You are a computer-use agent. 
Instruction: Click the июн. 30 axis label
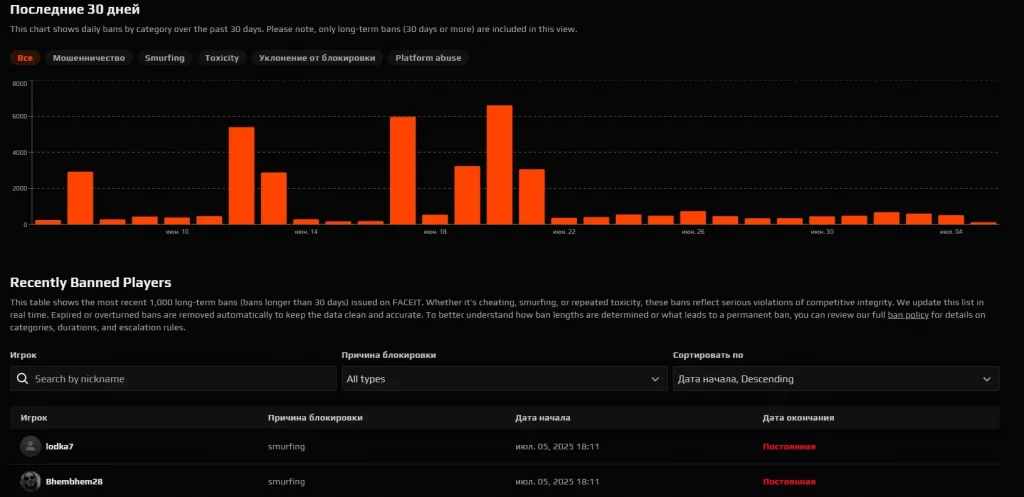tap(822, 232)
